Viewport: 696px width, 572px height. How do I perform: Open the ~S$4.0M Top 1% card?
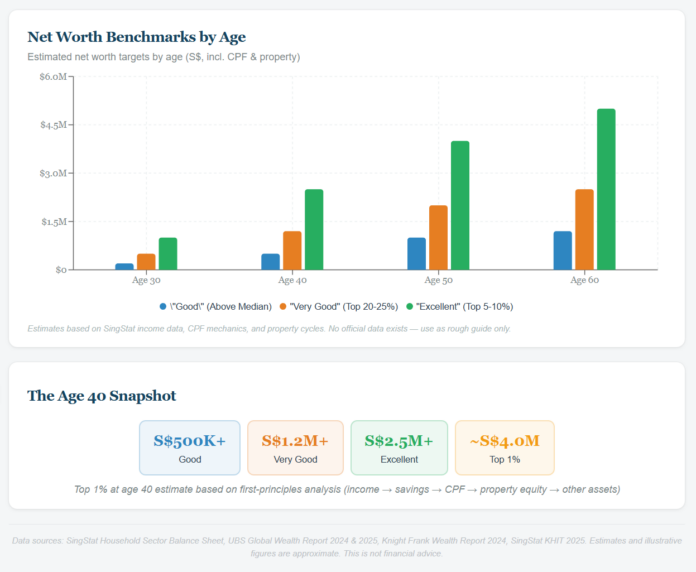(x=504, y=447)
